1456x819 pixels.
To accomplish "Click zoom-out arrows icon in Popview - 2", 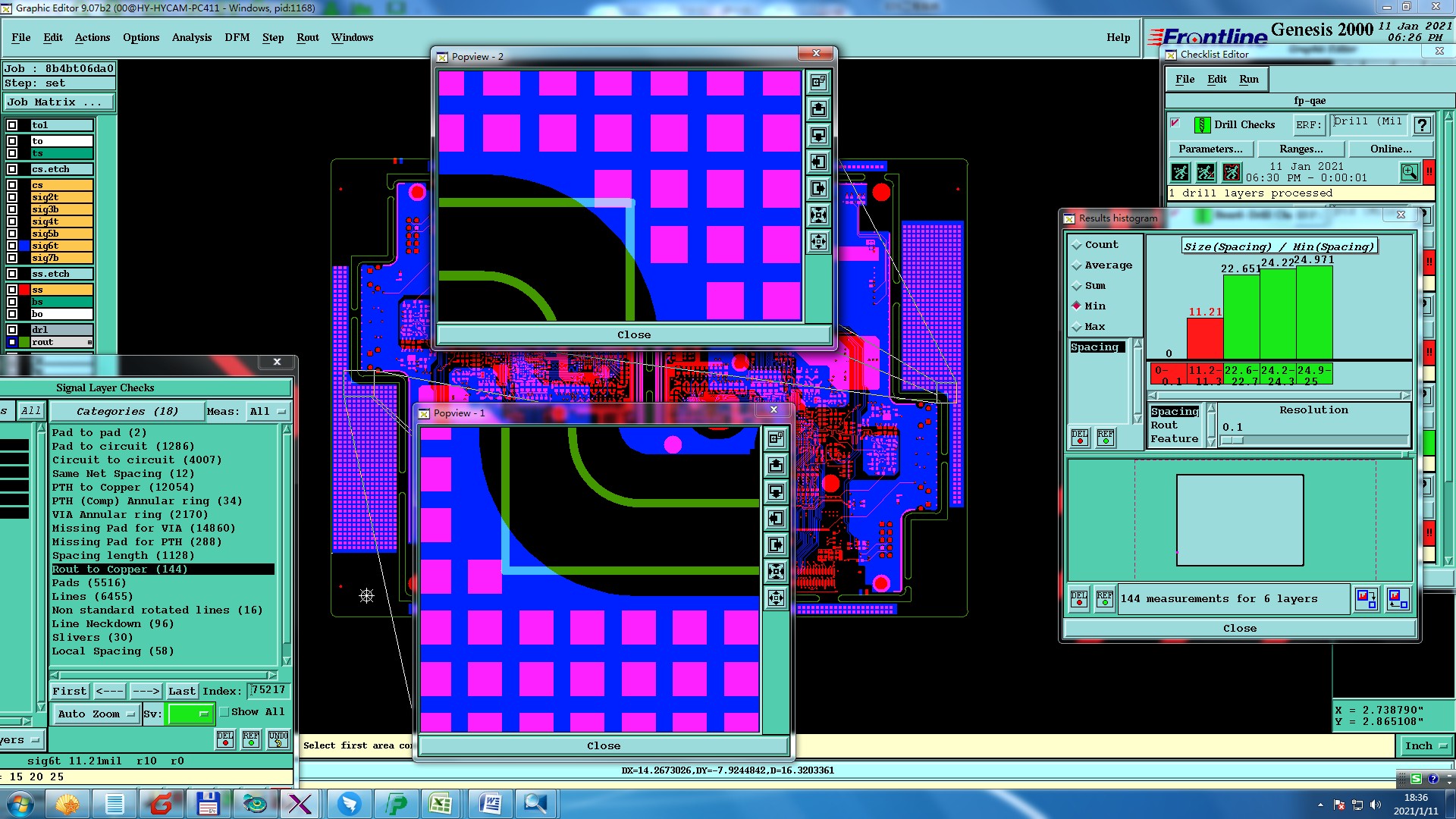I will (818, 241).
